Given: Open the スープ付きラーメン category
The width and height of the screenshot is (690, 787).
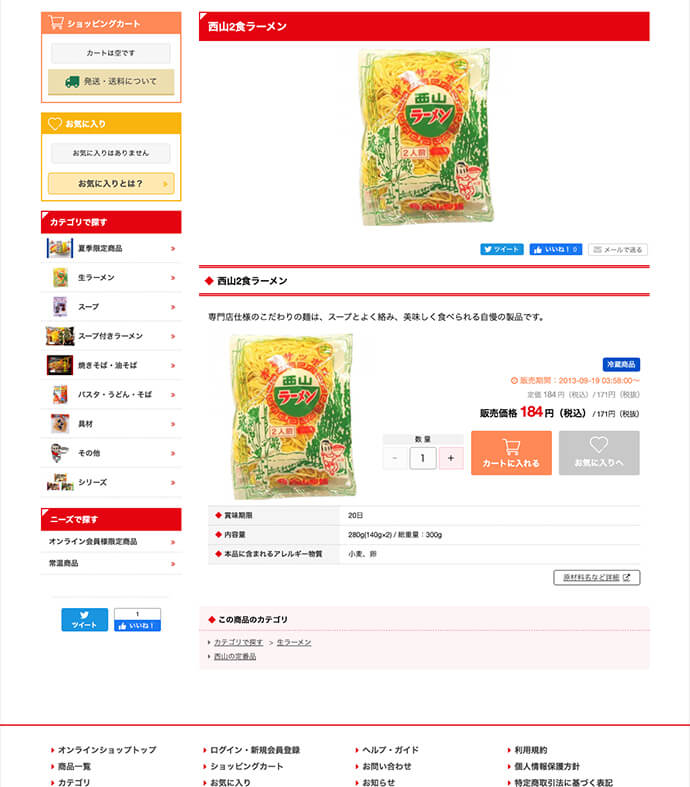Looking at the screenshot, I should 111,336.
